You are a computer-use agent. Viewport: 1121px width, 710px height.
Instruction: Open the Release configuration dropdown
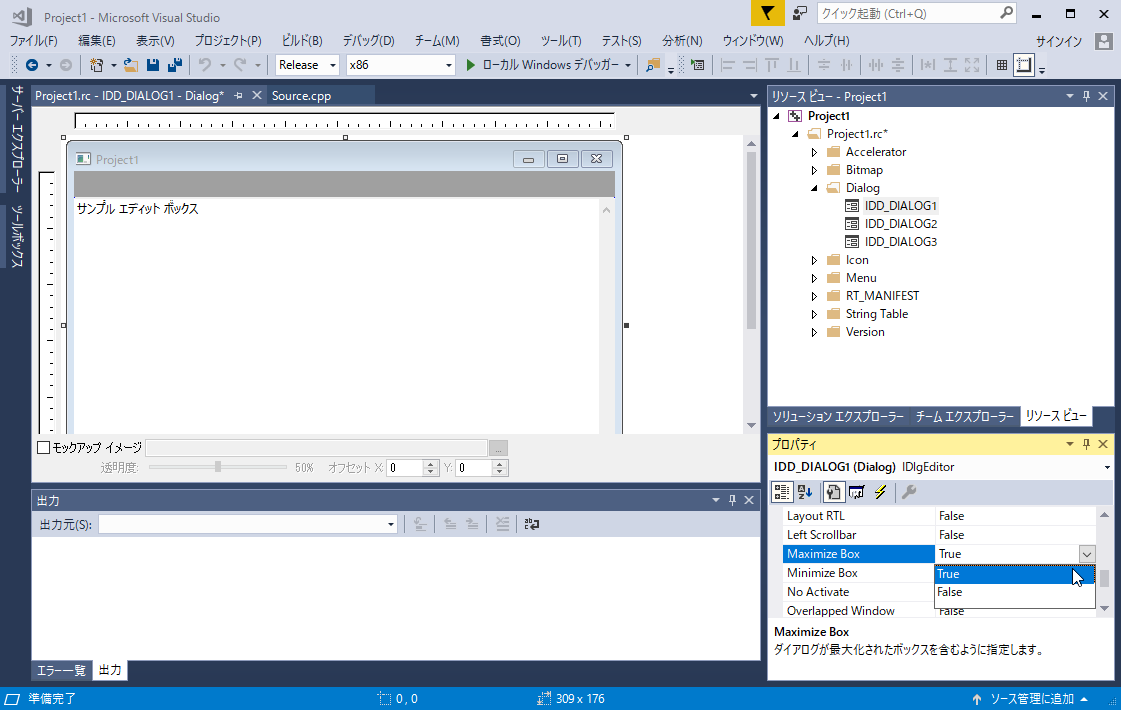click(332, 65)
